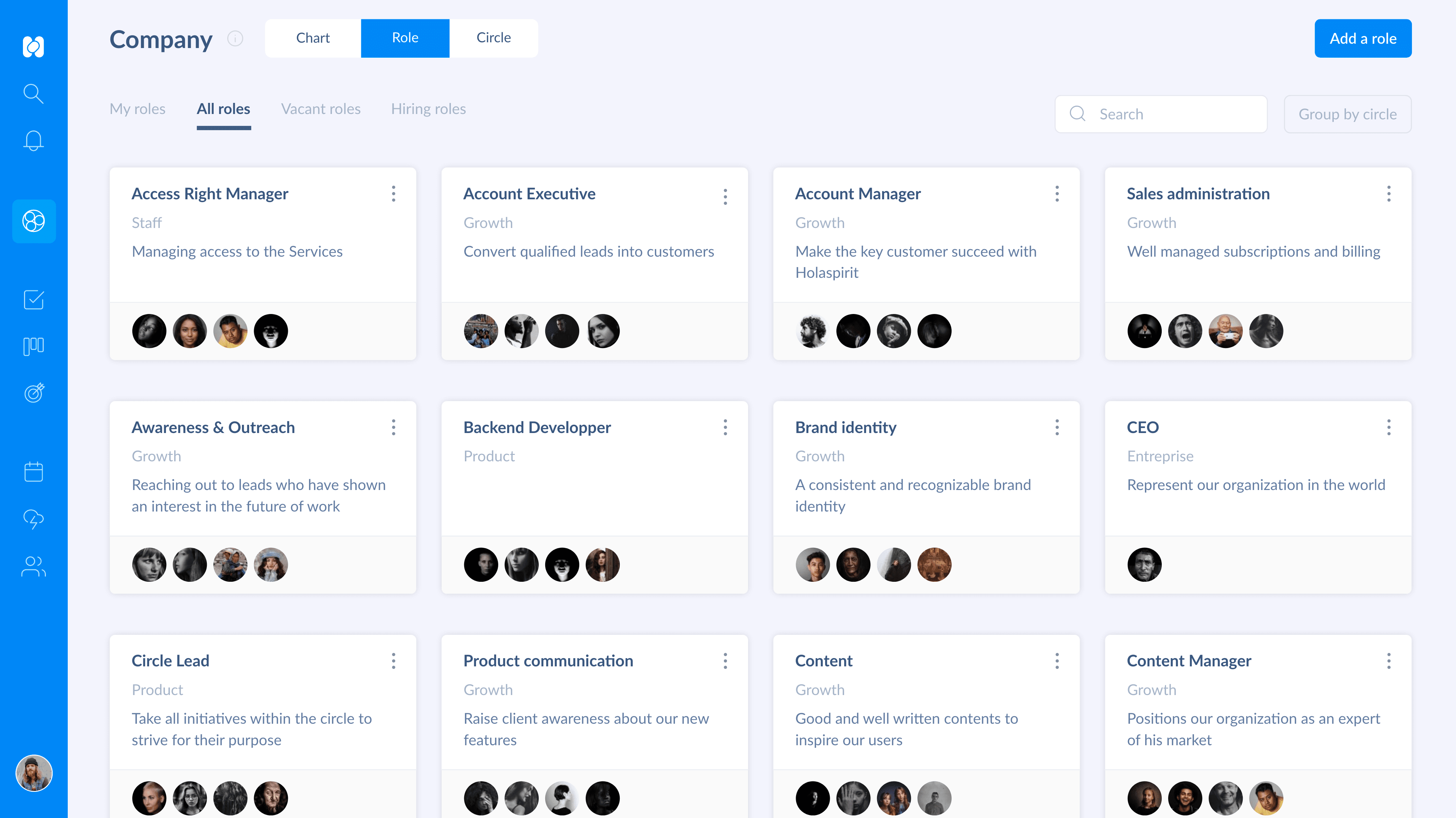This screenshot has width=1456, height=818.
Task: Open options menu for Product communication card
Action: tap(725, 661)
